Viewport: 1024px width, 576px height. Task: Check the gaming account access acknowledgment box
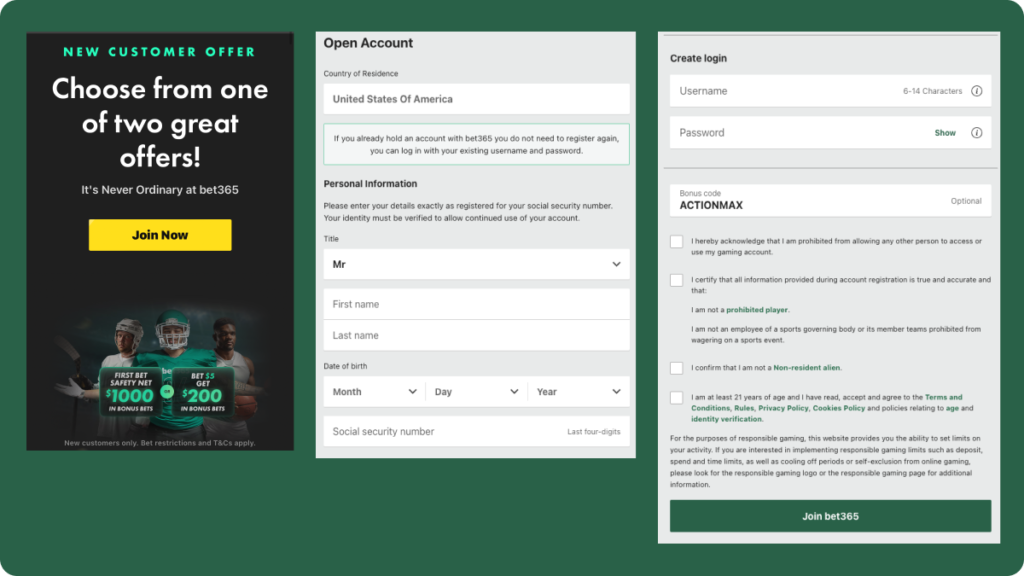pyautogui.click(x=677, y=242)
